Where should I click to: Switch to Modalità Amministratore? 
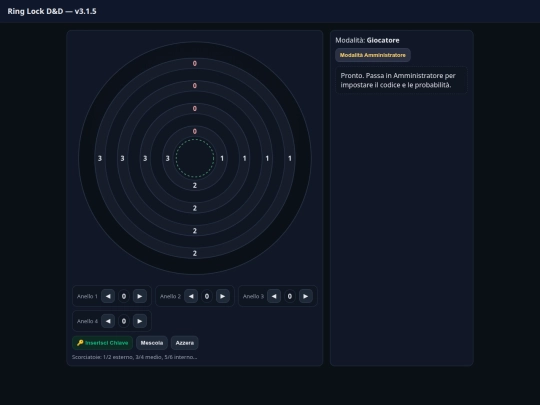pos(373,55)
